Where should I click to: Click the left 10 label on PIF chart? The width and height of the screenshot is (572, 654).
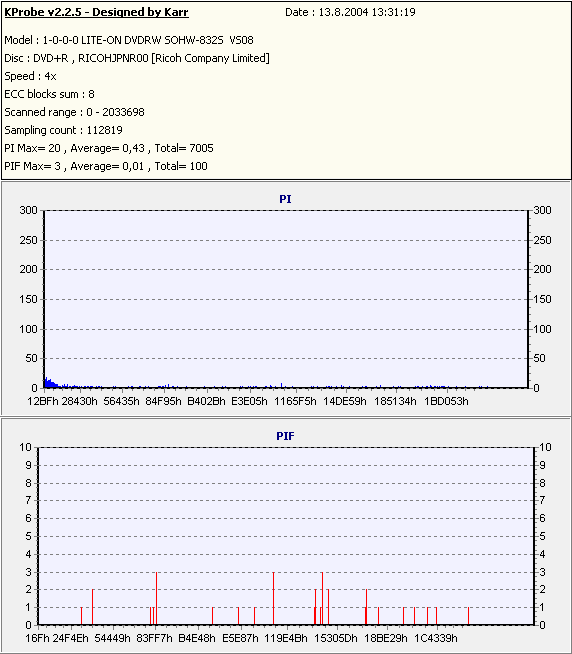coord(25,447)
